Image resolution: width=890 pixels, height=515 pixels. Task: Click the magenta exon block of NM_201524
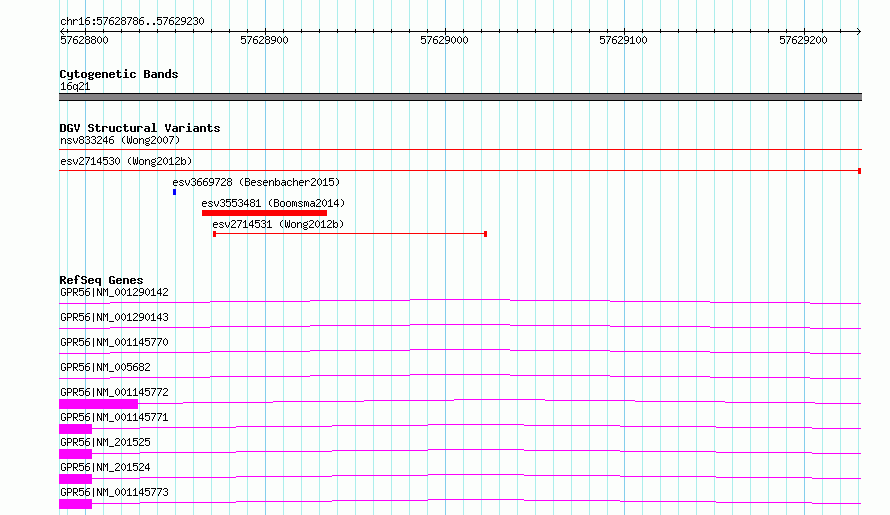(75, 479)
